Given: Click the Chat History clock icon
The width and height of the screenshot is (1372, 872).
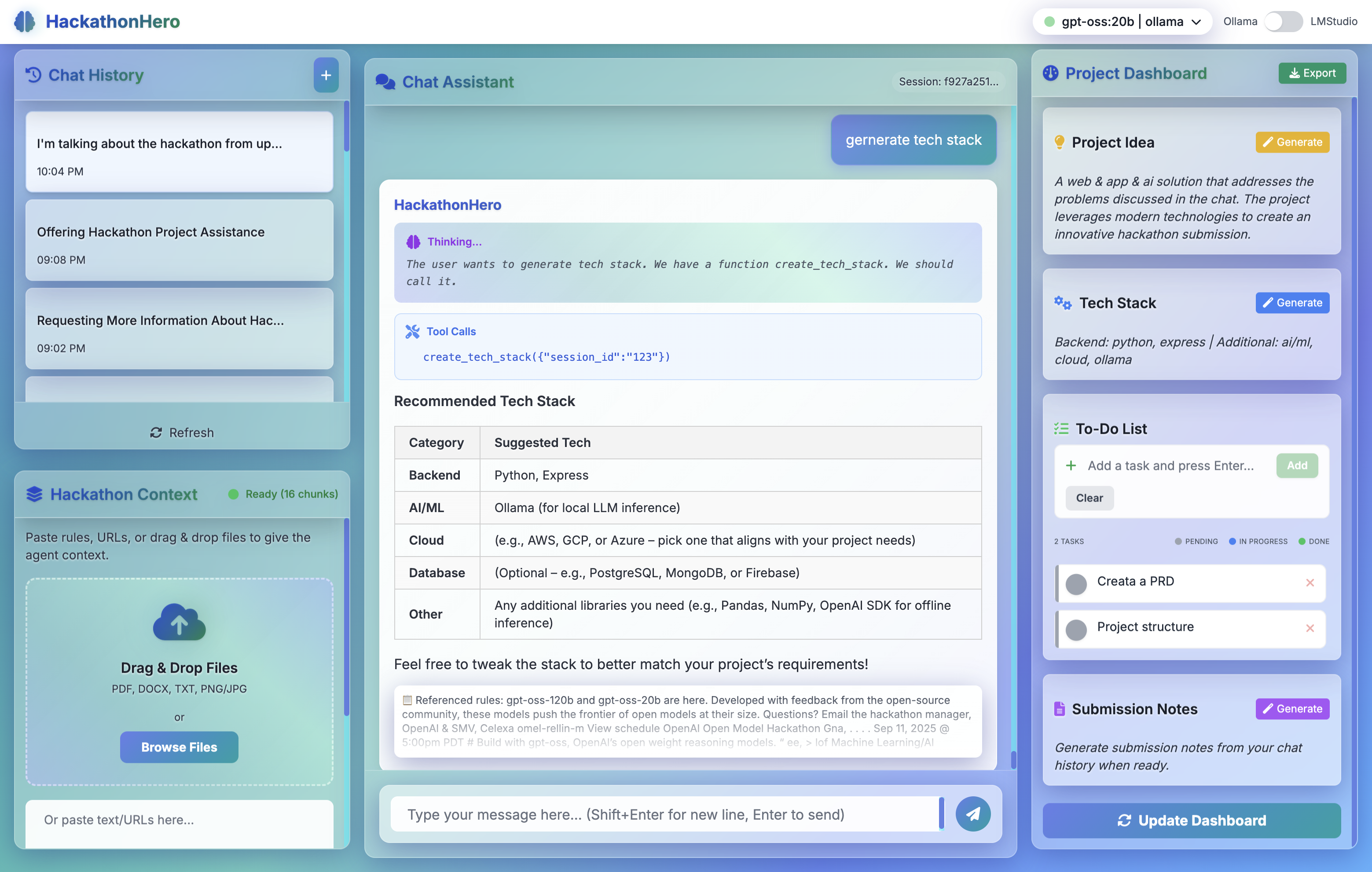Looking at the screenshot, I should coord(33,75).
